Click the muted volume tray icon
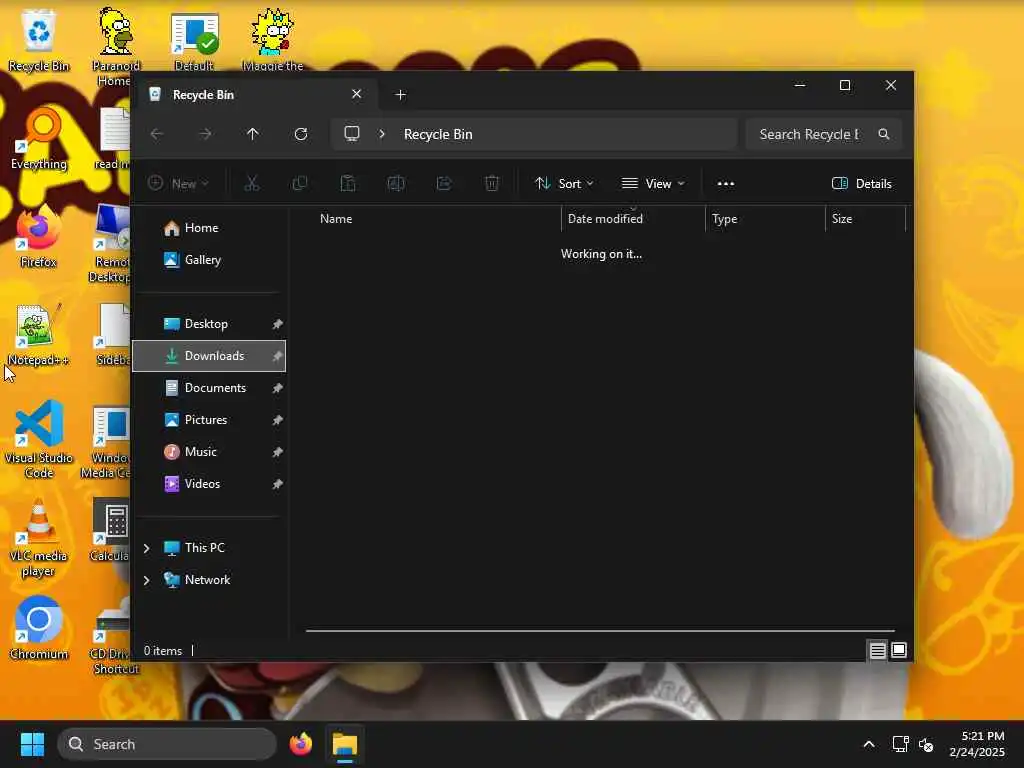Screen dimensions: 1024x768 click(926, 744)
